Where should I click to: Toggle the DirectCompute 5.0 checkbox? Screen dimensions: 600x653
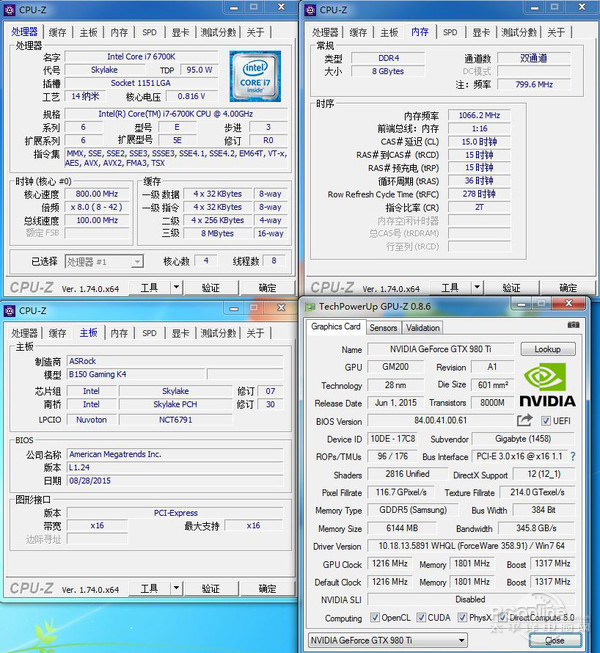[x=502, y=617]
